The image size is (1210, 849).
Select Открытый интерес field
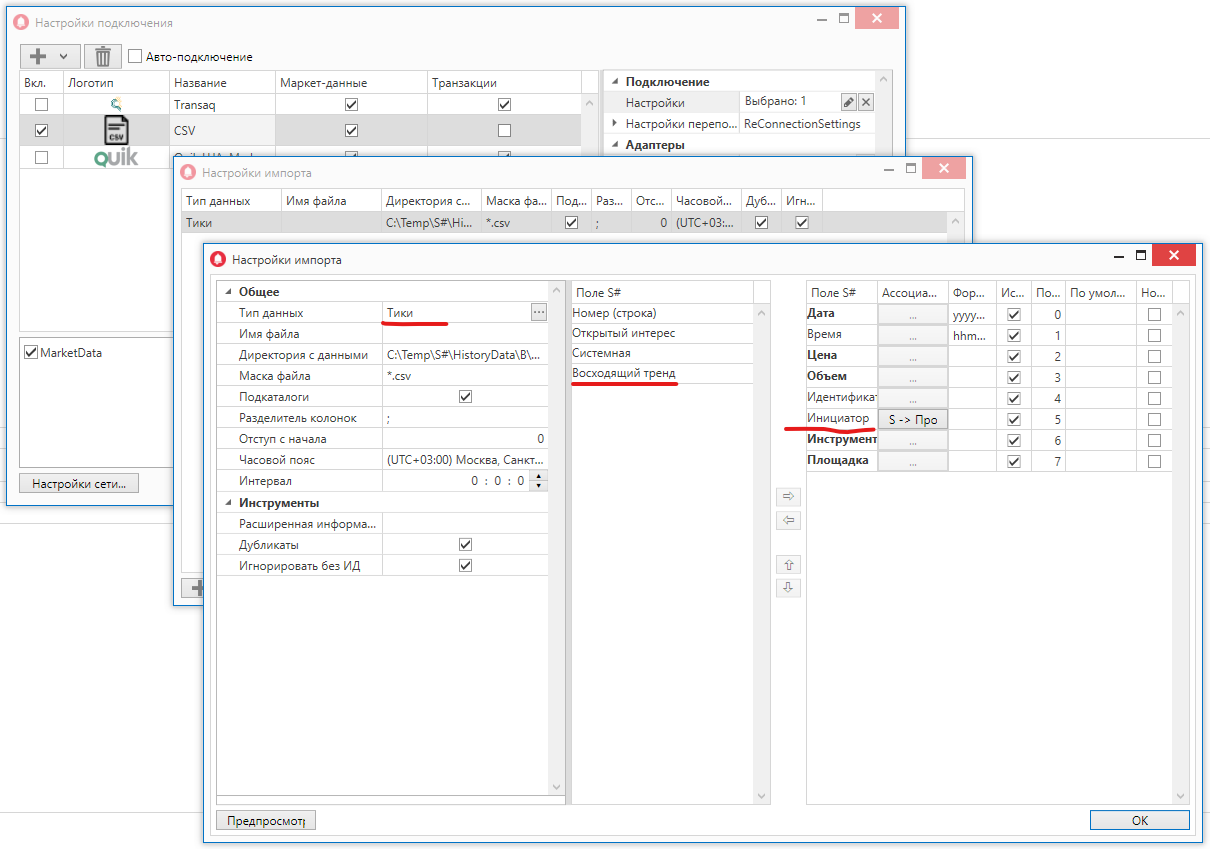[661, 333]
